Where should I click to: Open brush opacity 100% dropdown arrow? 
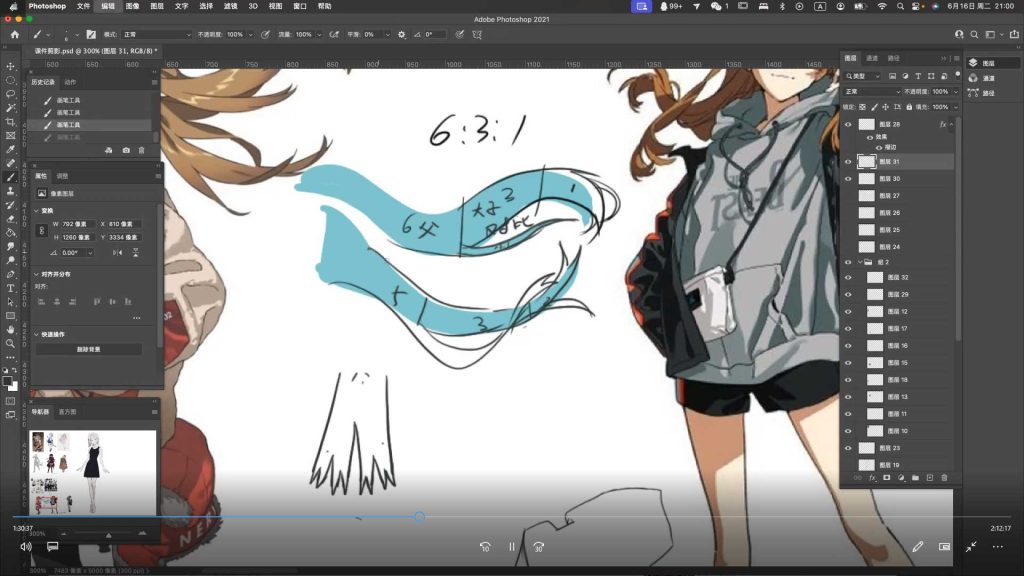point(249,35)
